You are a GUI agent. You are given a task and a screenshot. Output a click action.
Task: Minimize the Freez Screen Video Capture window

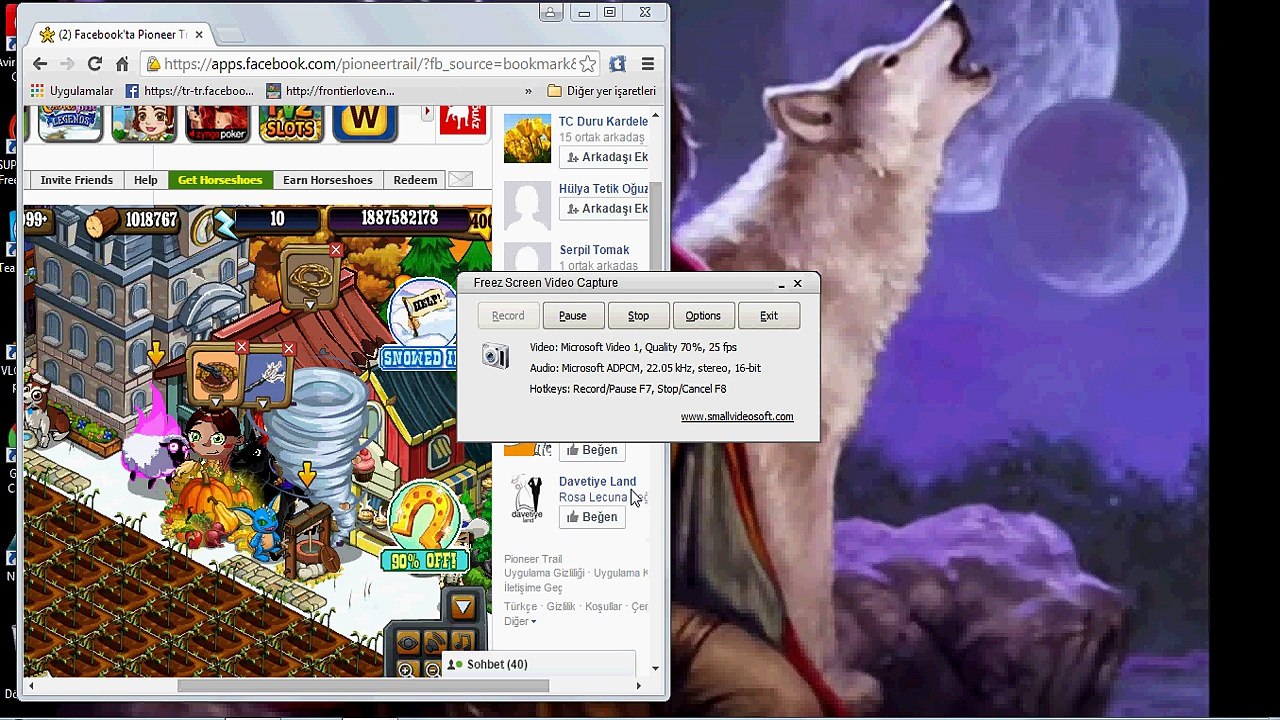coord(781,284)
